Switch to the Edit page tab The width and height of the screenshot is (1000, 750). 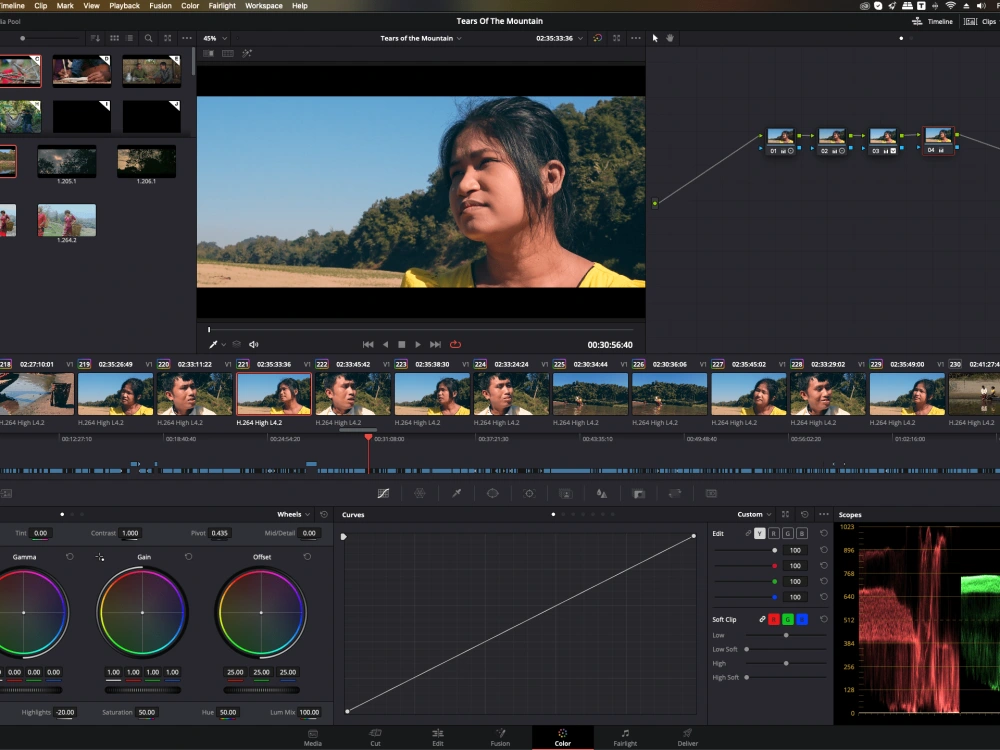click(x=438, y=737)
